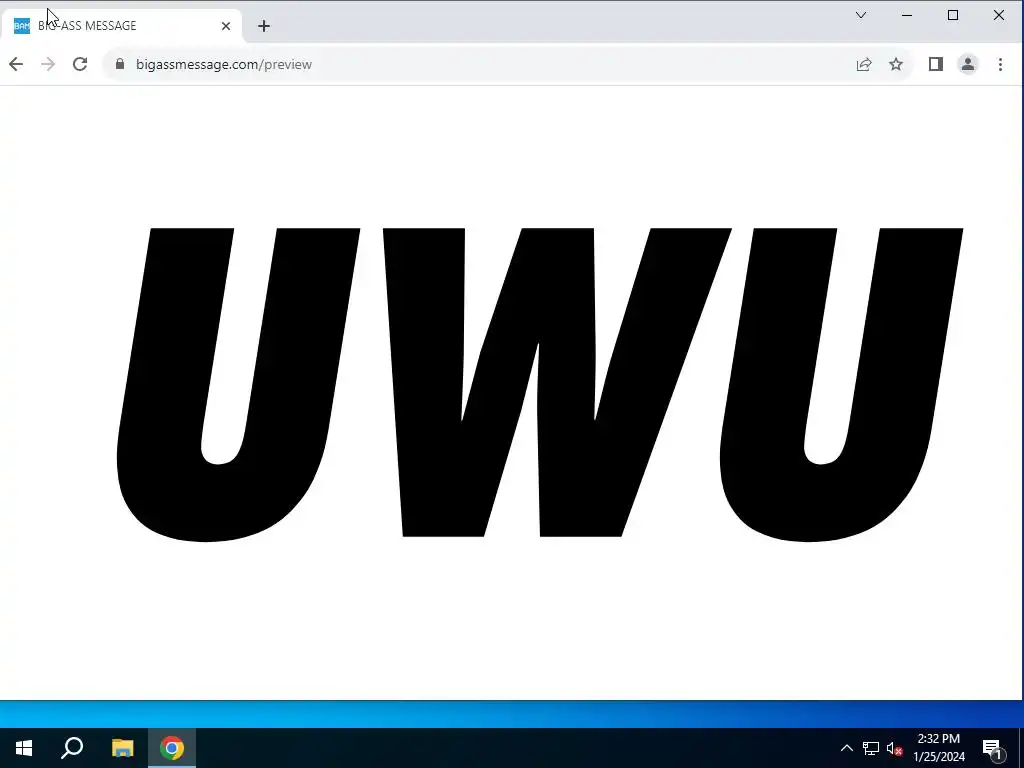
Task: Click the forward navigation arrow
Action: click(48, 64)
